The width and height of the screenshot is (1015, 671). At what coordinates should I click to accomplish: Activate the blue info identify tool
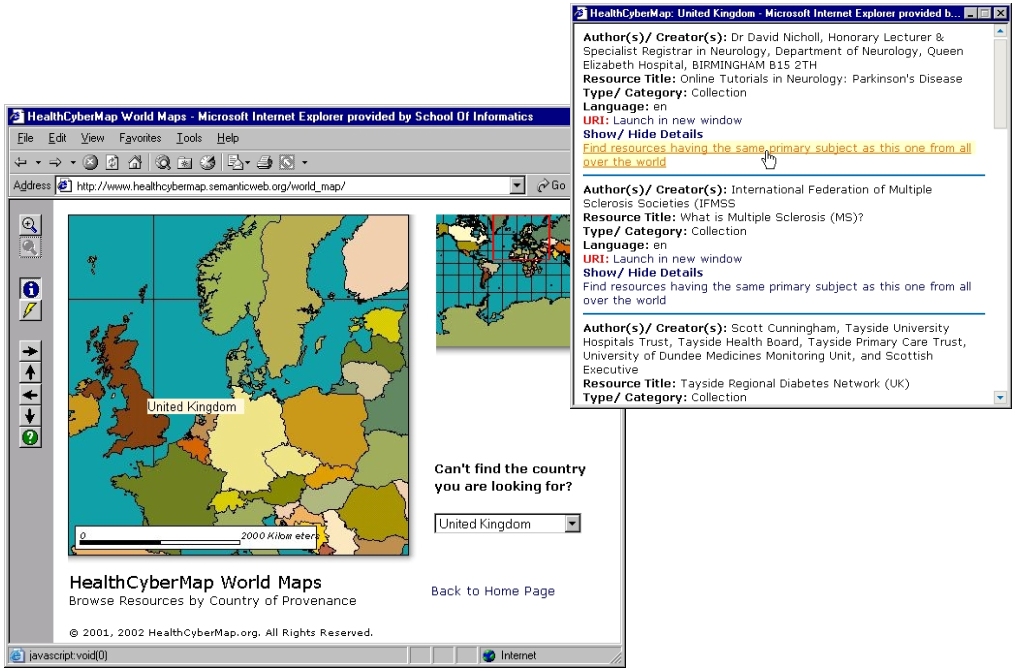(30, 289)
